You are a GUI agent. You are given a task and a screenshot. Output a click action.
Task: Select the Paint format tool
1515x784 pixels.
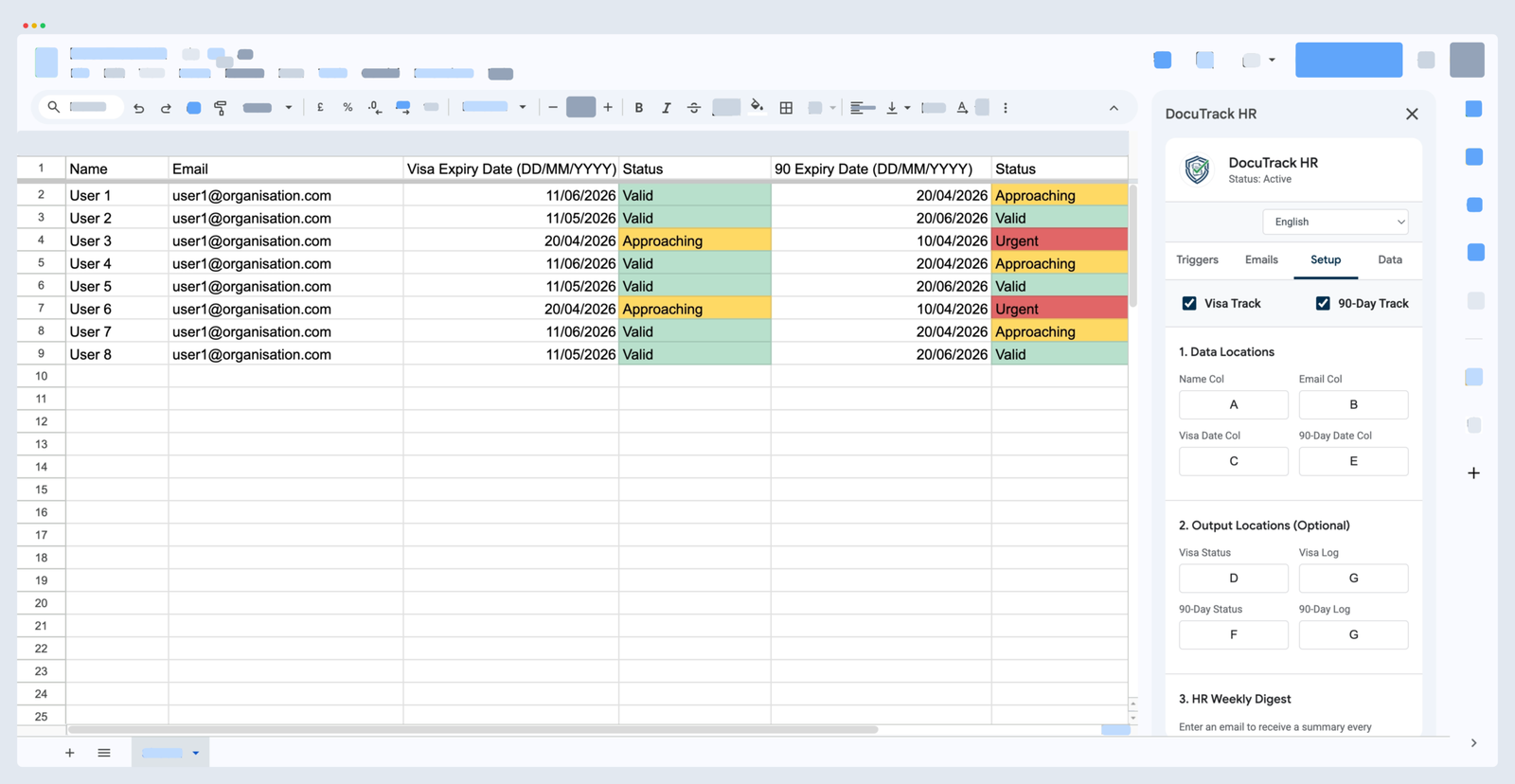tap(221, 108)
